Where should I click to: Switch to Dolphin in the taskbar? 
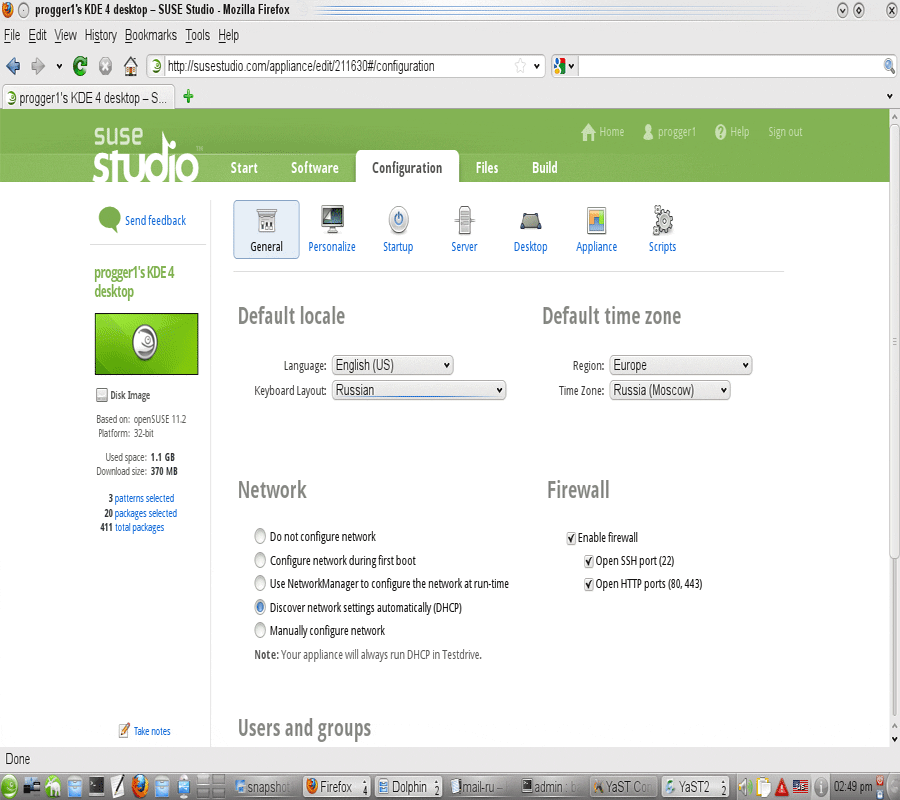(x=408, y=787)
